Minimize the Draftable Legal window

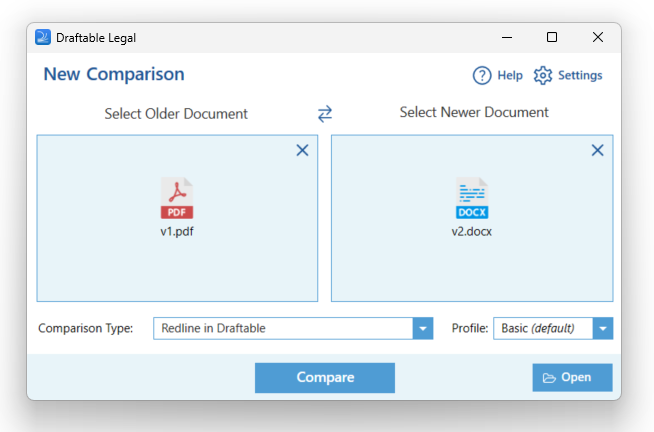pyautogui.click(x=507, y=37)
